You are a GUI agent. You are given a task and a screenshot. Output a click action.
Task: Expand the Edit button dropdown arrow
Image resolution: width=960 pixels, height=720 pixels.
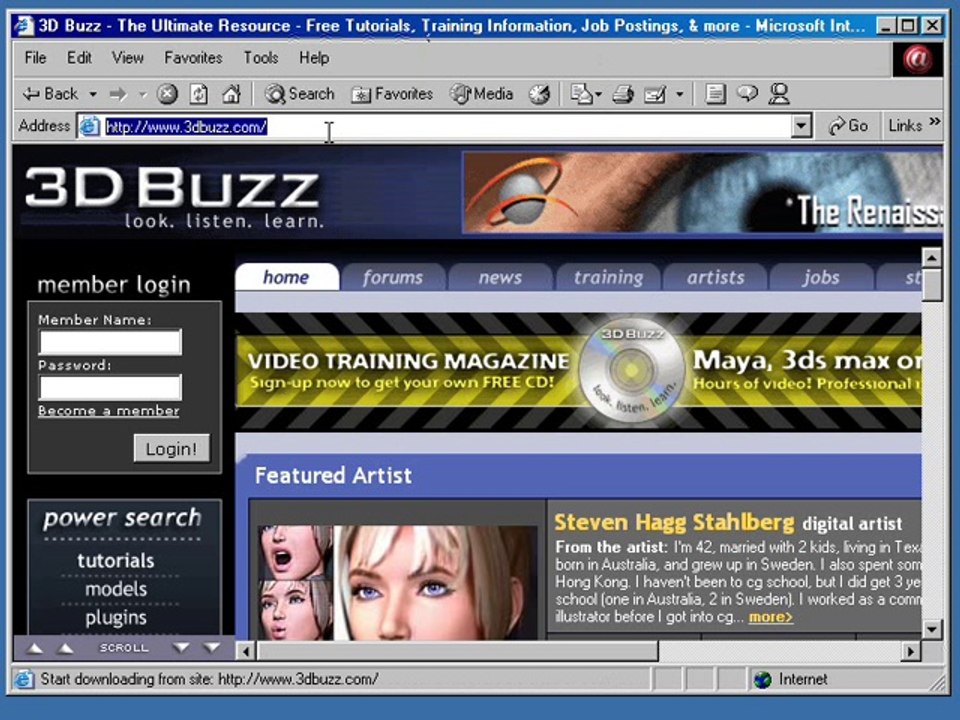[680, 94]
